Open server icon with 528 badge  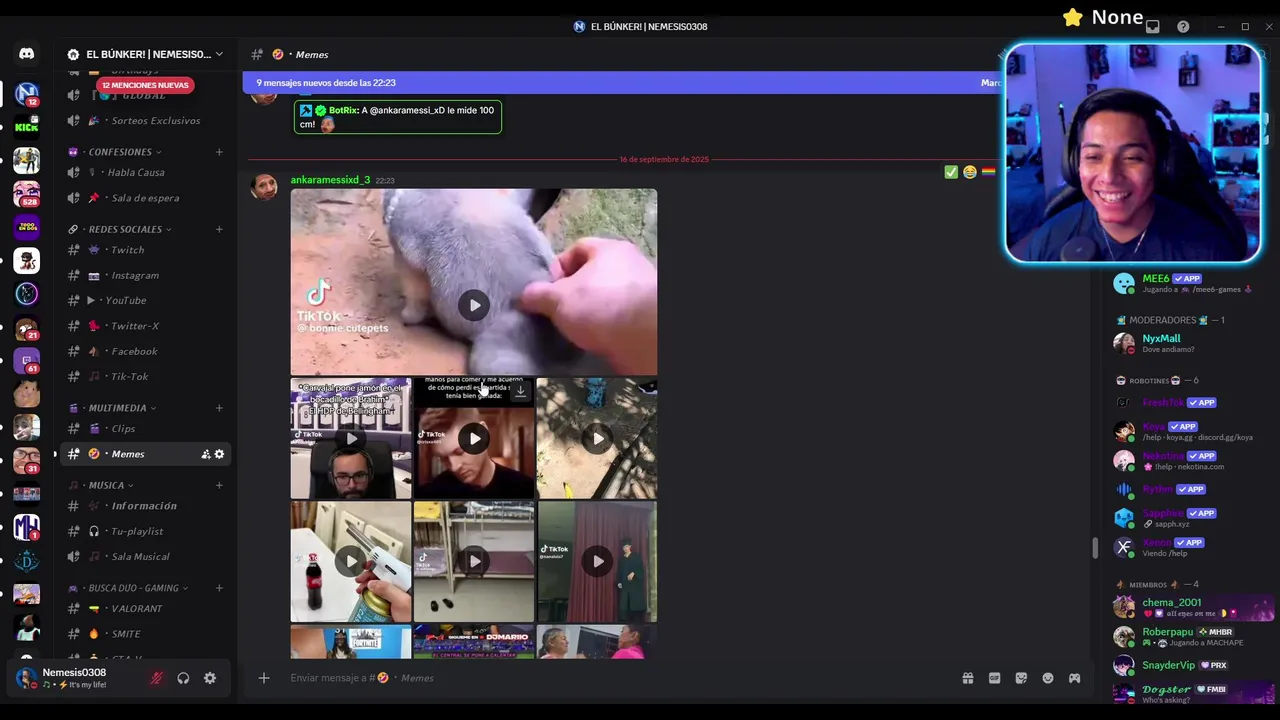pos(27,193)
